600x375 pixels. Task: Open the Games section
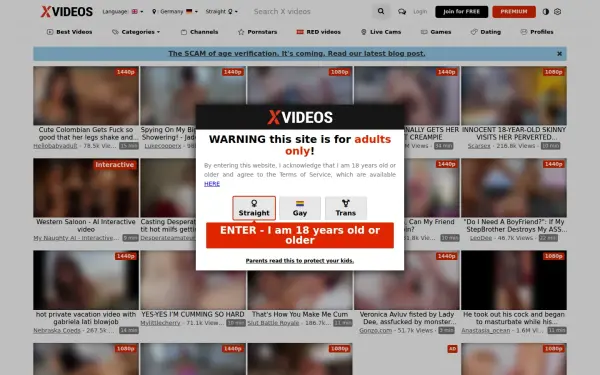tap(436, 32)
